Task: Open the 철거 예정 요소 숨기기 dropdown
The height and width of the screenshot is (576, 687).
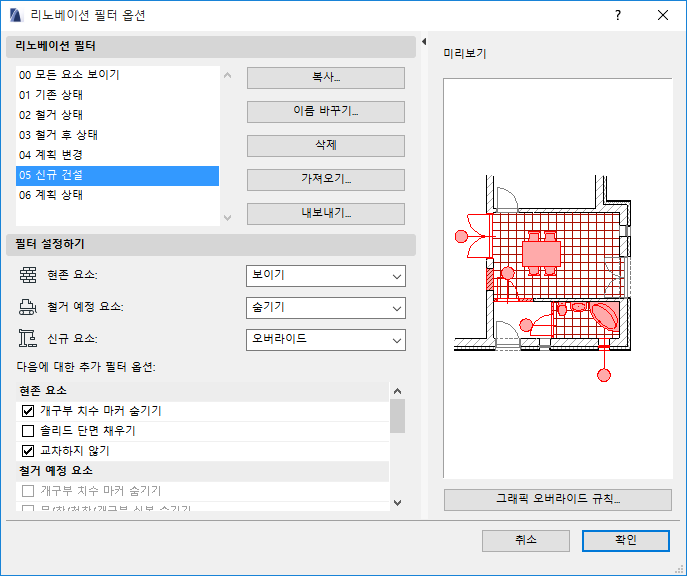Action: point(326,308)
